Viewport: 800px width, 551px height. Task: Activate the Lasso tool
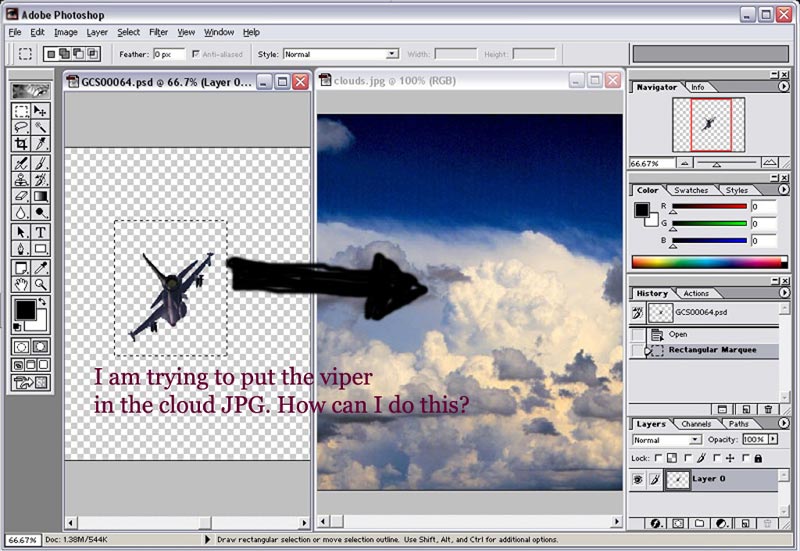coord(21,127)
